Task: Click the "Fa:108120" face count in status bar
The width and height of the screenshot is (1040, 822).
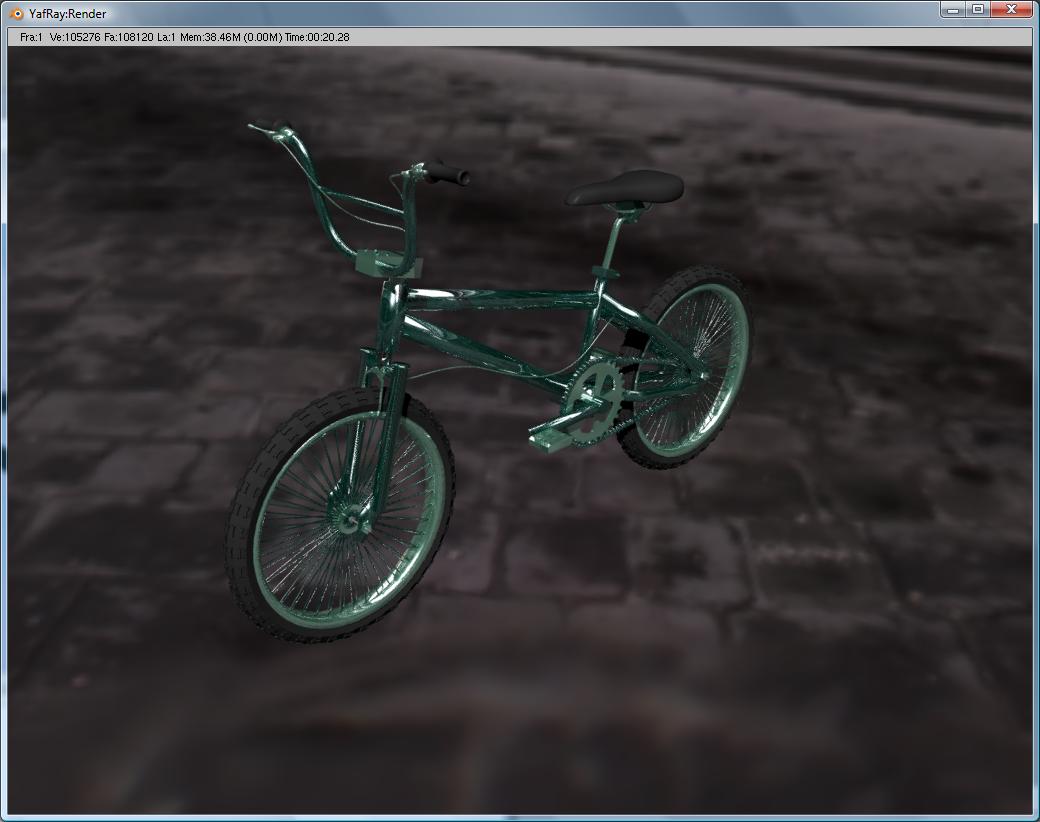Action: pos(129,37)
